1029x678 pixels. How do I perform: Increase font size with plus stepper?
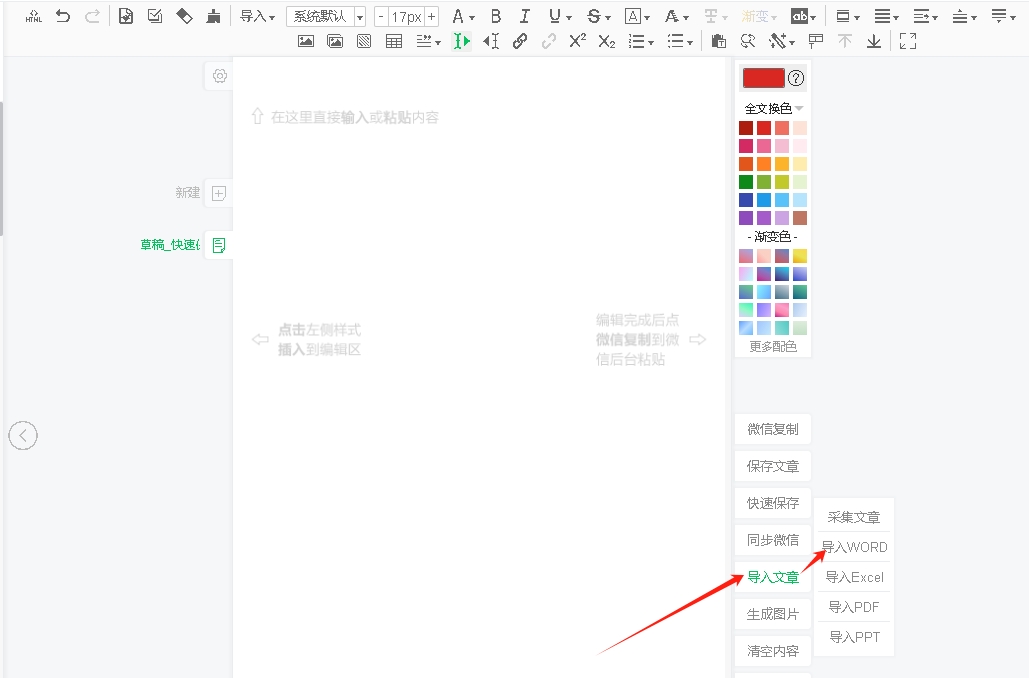click(x=432, y=17)
